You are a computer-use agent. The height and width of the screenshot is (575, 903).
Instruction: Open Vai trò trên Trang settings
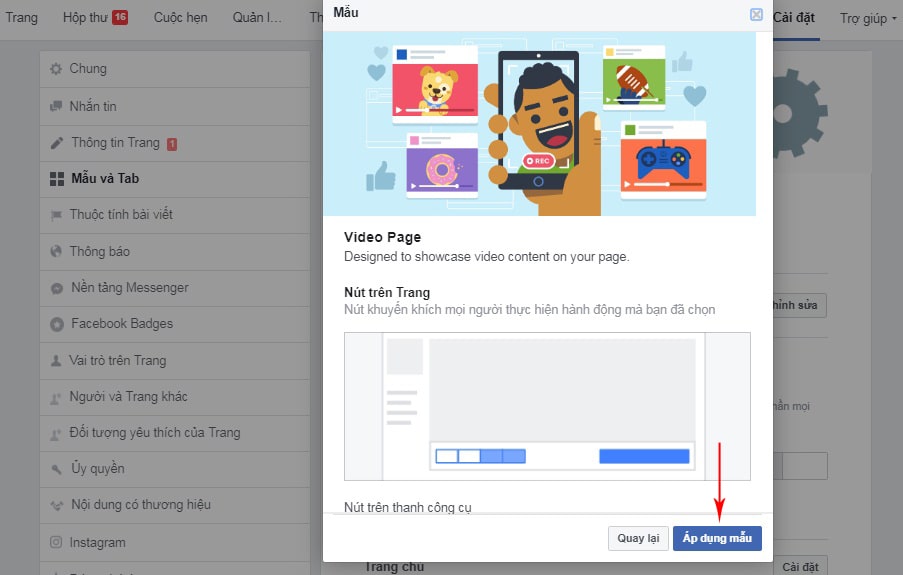pos(175,361)
